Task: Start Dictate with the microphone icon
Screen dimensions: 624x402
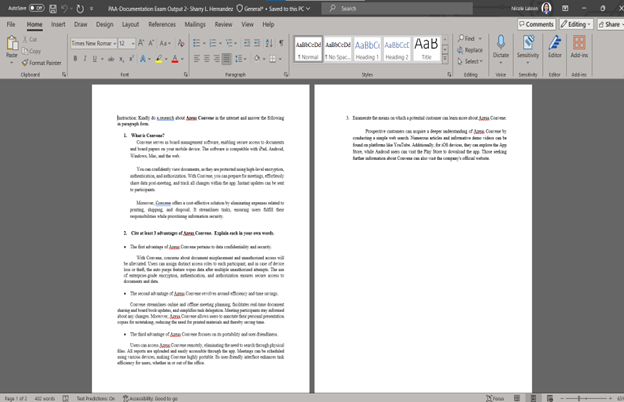Action: coord(501,42)
